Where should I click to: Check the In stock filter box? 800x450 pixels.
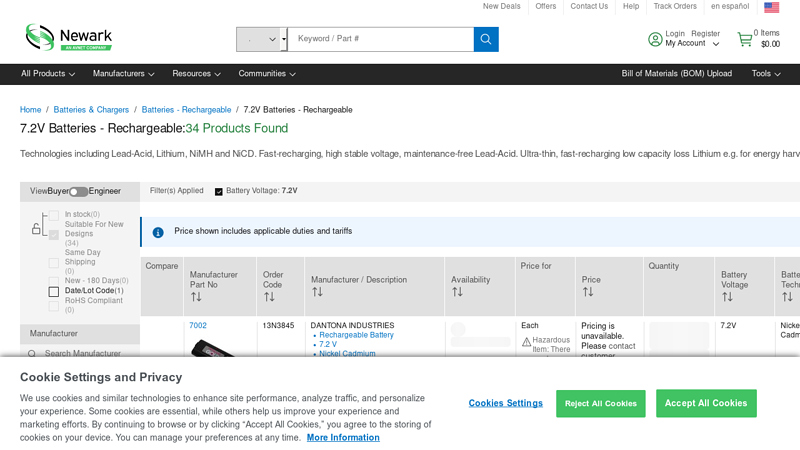(54, 215)
